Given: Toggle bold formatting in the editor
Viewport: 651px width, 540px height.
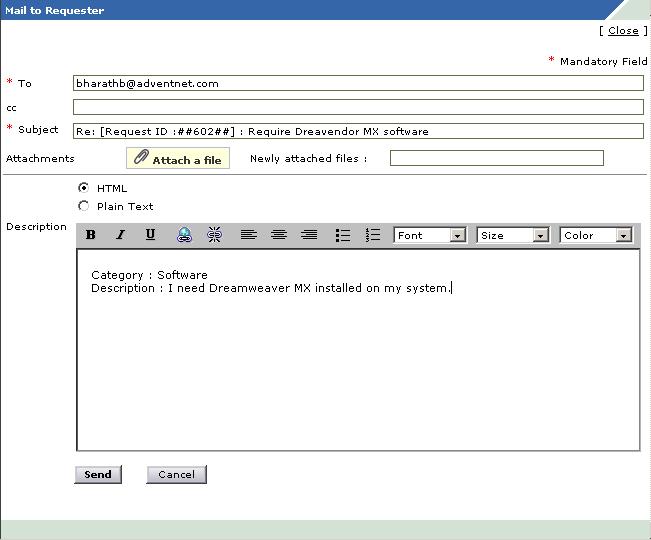Looking at the screenshot, I should click(91, 235).
